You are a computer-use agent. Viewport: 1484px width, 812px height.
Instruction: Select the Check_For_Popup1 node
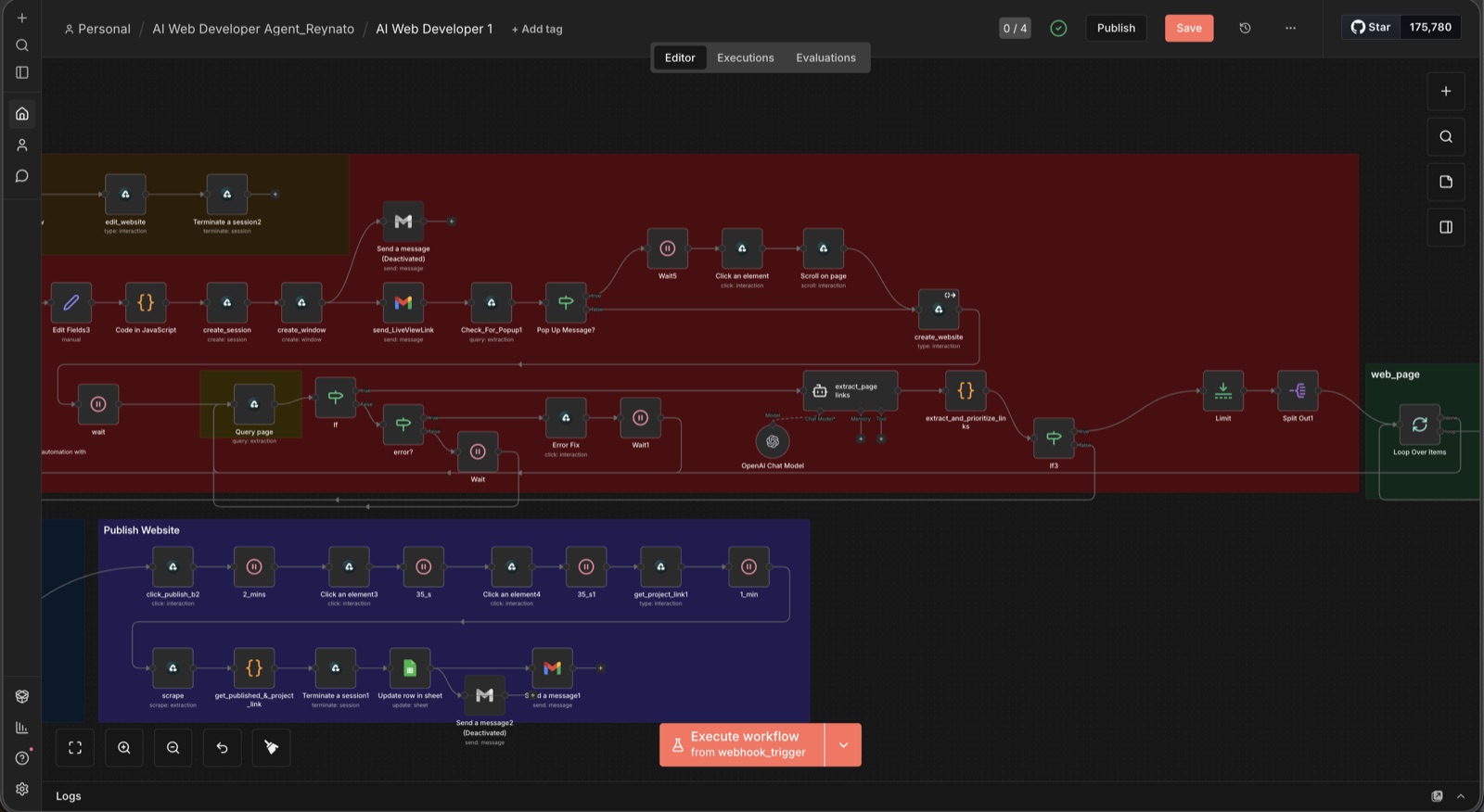[x=492, y=302]
